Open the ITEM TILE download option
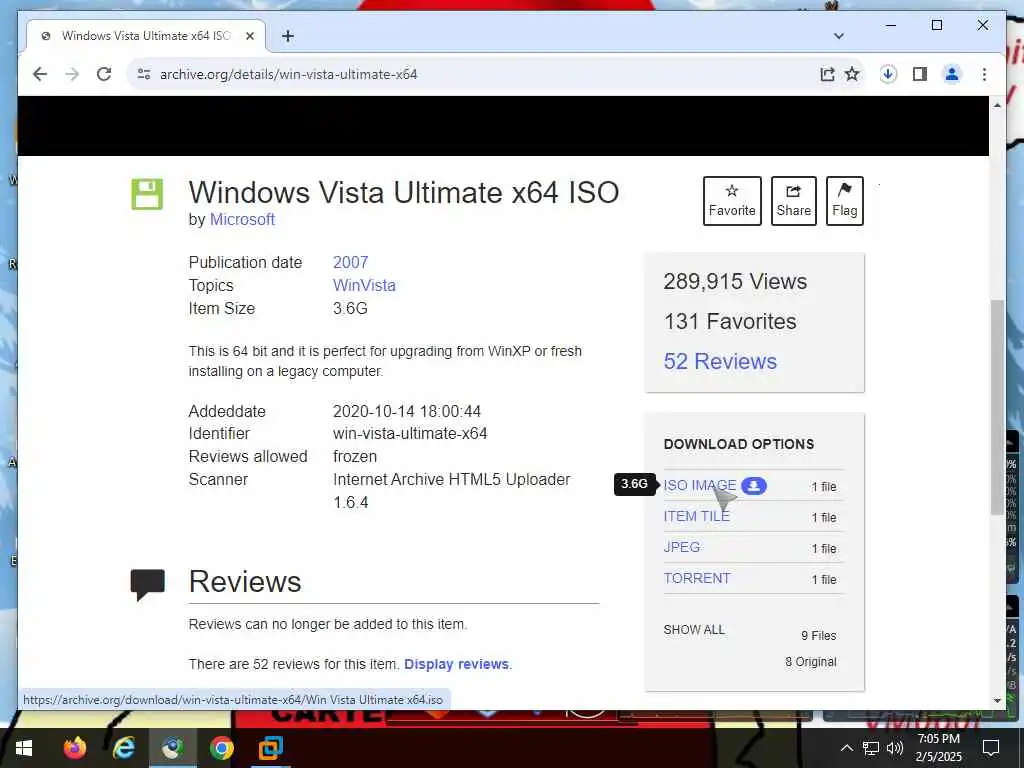The width and height of the screenshot is (1024, 768). click(697, 516)
